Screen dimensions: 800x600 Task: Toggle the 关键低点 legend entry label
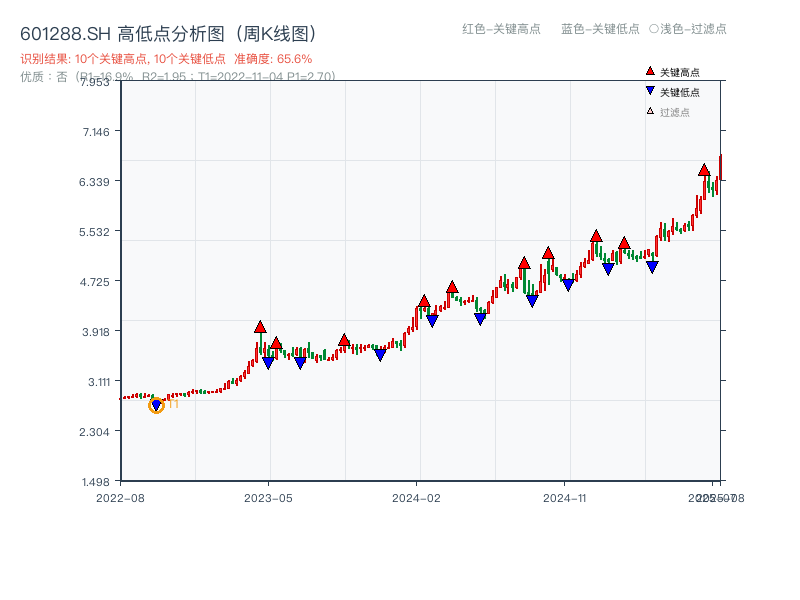coord(680,92)
